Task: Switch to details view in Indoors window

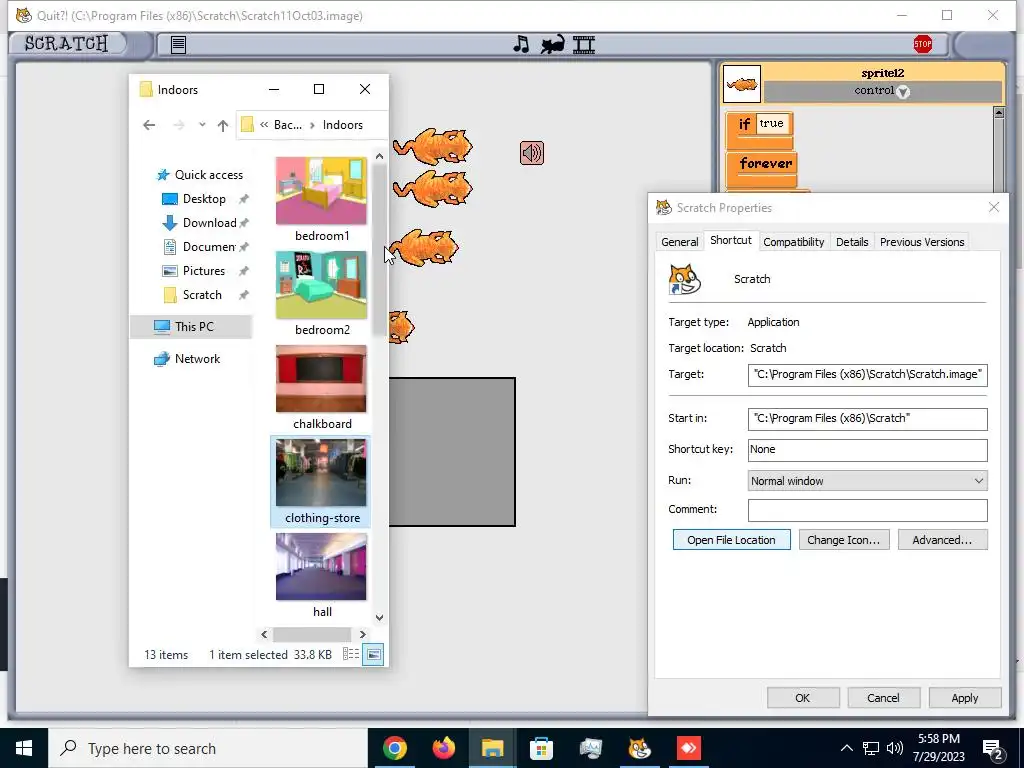Action: (351, 654)
